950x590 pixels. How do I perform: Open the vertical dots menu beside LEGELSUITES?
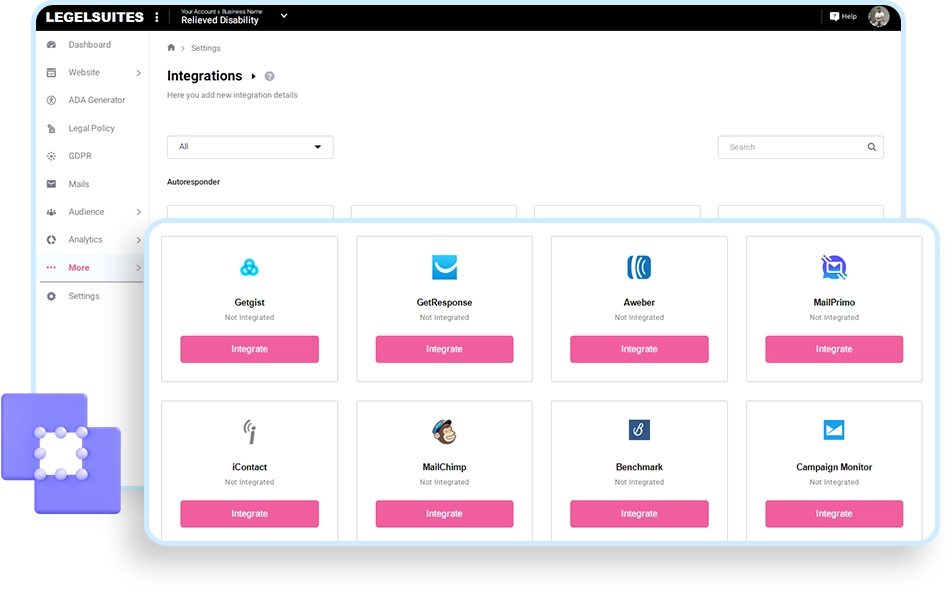(x=157, y=17)
